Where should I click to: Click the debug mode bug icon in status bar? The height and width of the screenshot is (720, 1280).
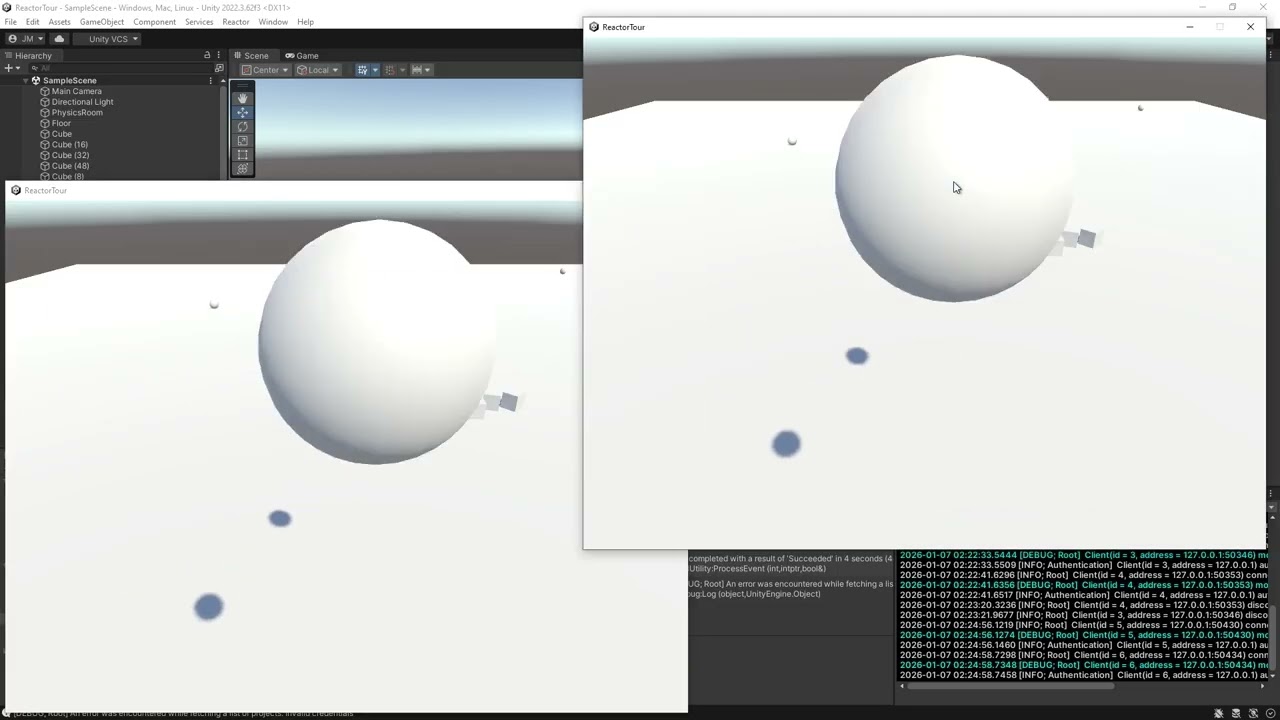1219,713
